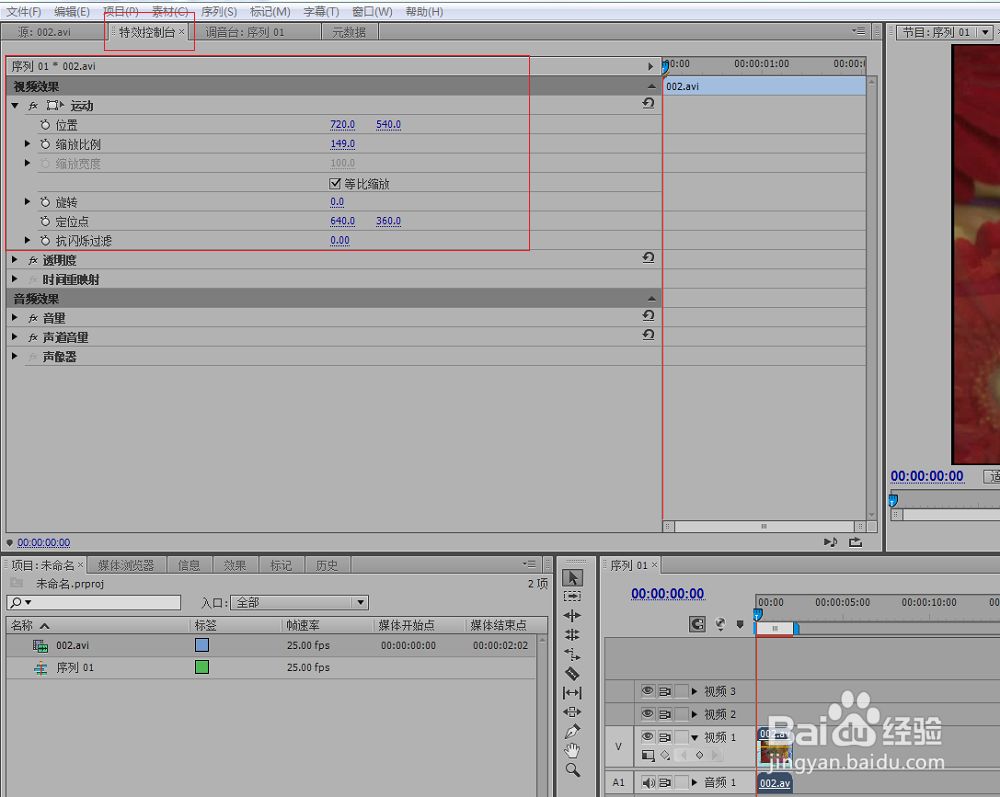Viewport: 1000px width, 797px height.
Task: Click the Snap magnet icon in the timeline
Action: pos(697,624)
